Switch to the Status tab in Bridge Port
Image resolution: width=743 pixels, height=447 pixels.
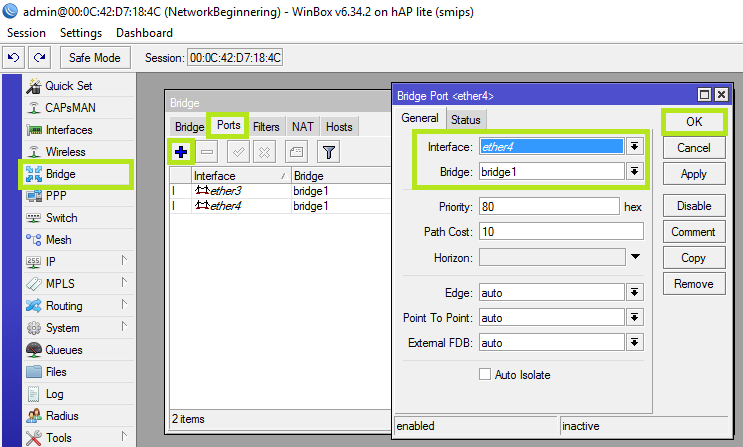pyautogui.click(x=465, y=119)
